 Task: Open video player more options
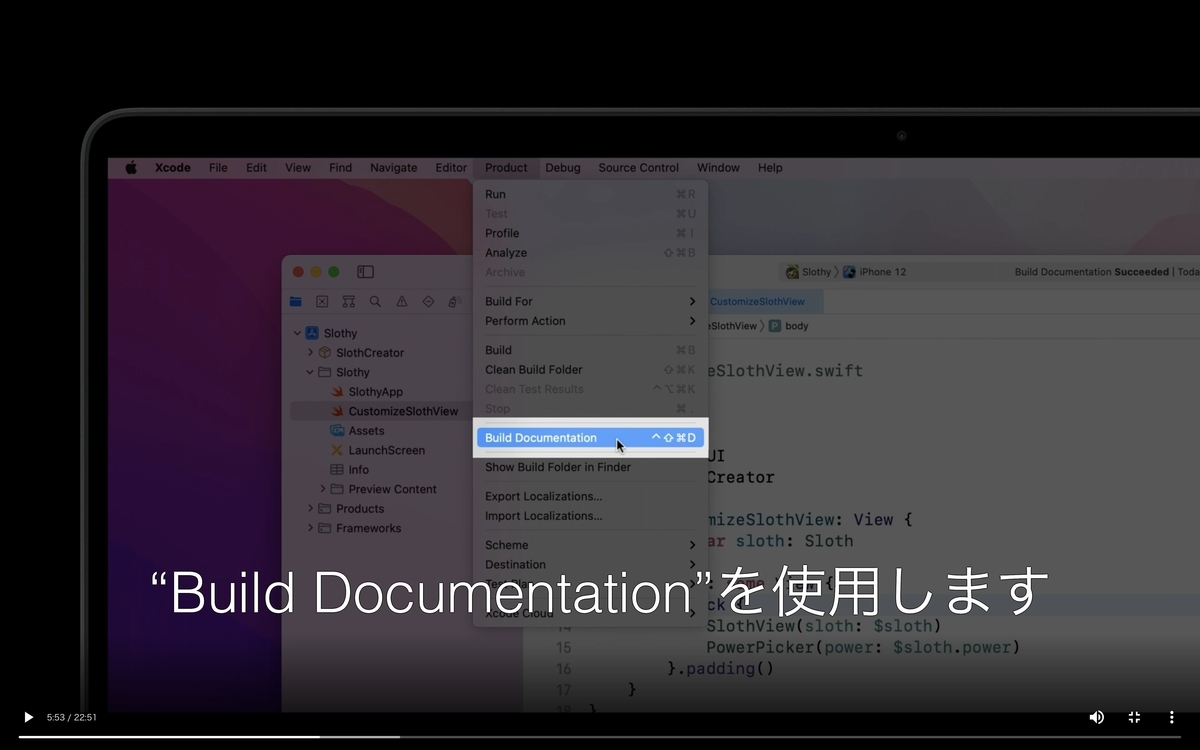[1171, 717]
